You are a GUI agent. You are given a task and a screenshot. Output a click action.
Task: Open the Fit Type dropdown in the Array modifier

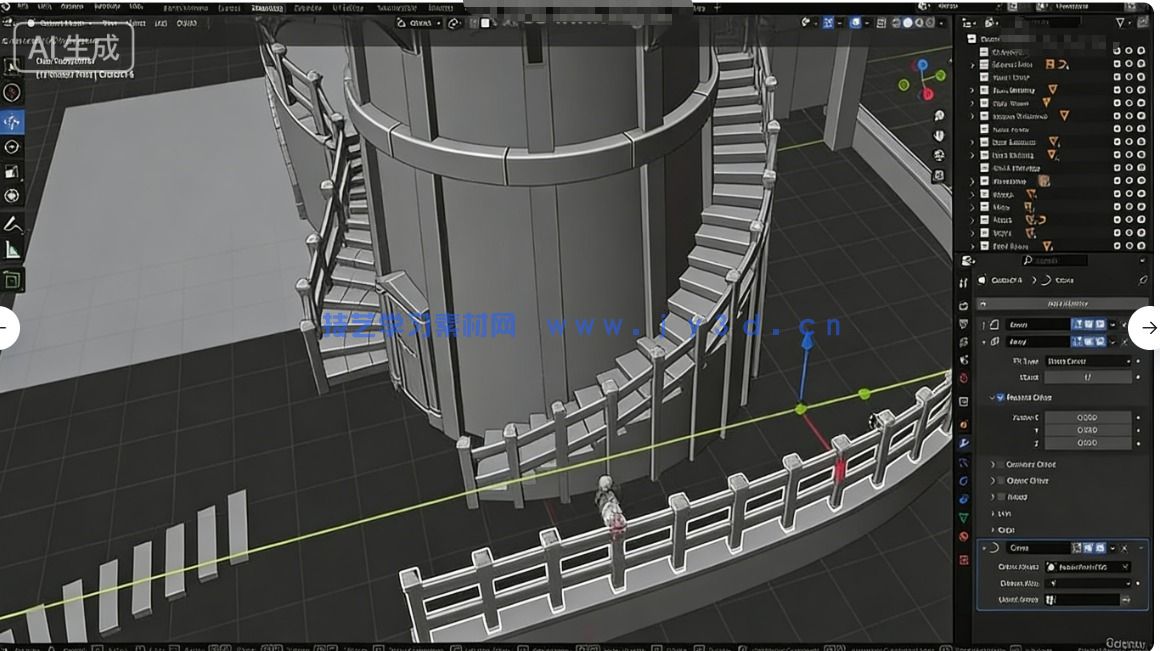pyautogui.click(x=1089, y=359)
